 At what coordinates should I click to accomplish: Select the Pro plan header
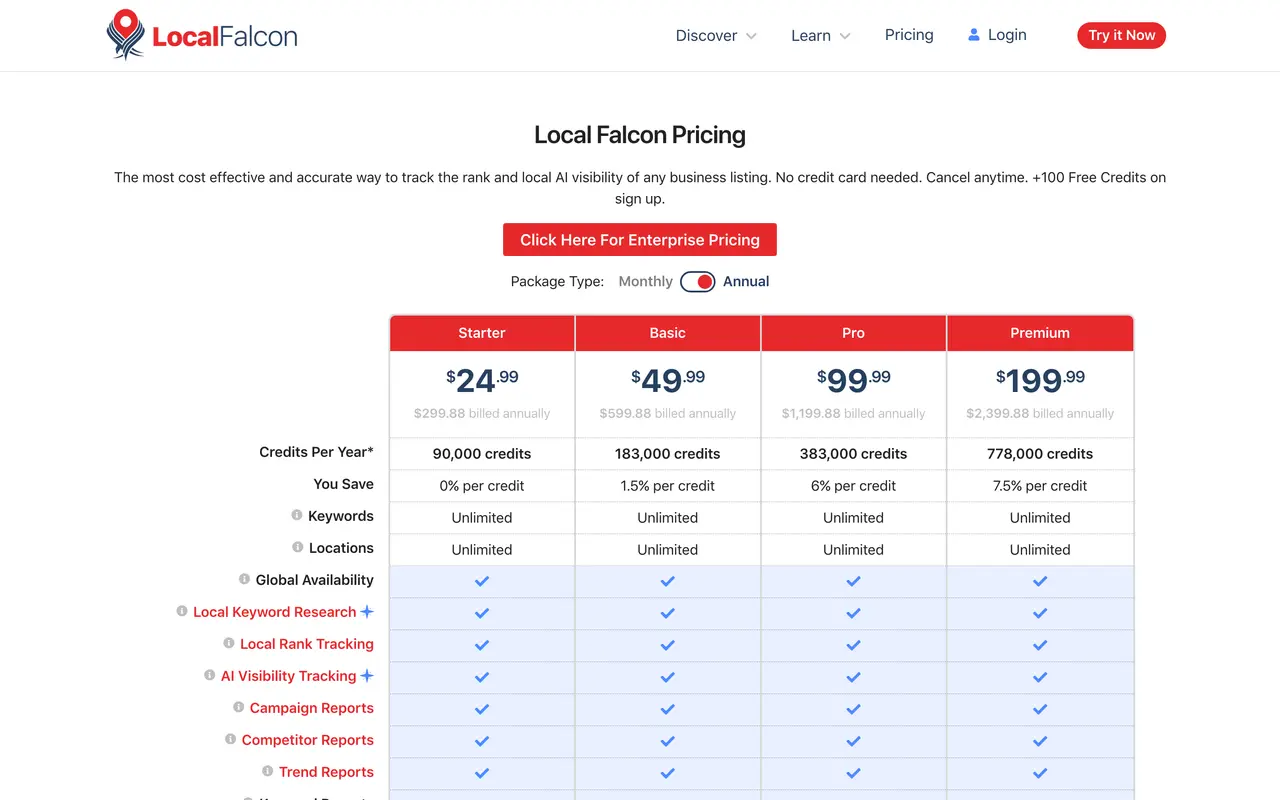pyautogui.click(x=853, y=333)
